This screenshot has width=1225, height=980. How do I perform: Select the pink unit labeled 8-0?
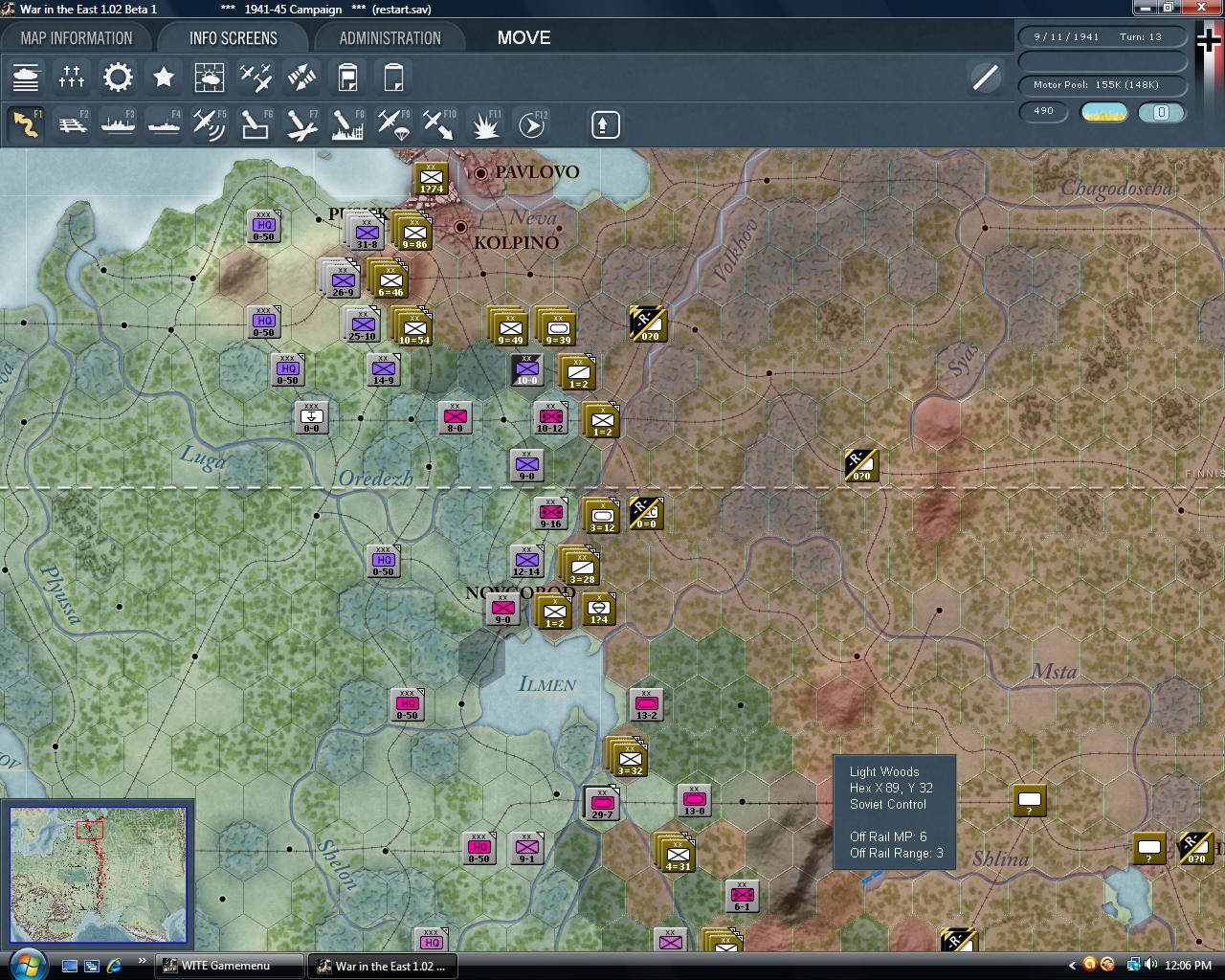[x=455, y=417]
